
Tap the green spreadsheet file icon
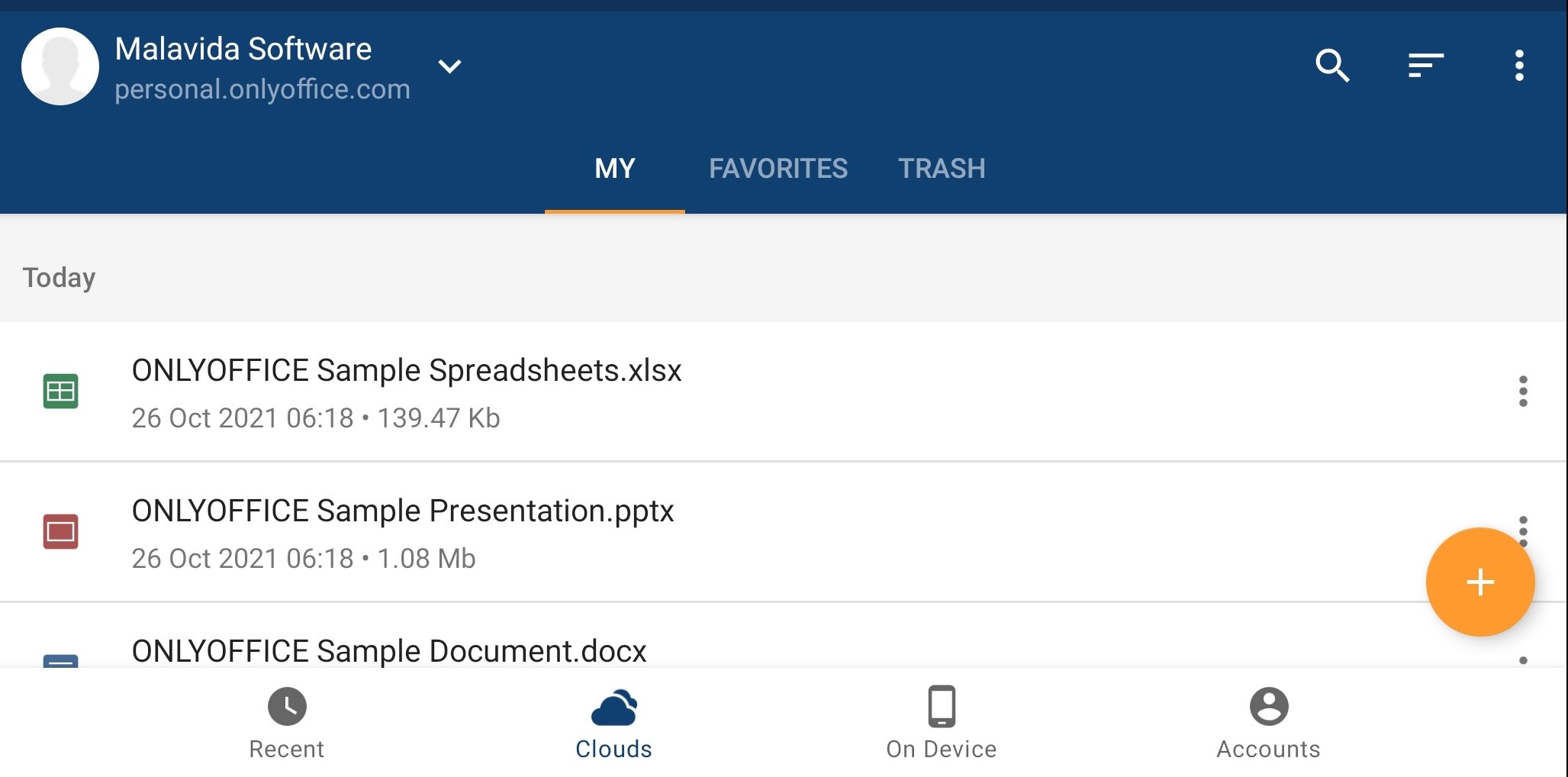coord(60,392)
